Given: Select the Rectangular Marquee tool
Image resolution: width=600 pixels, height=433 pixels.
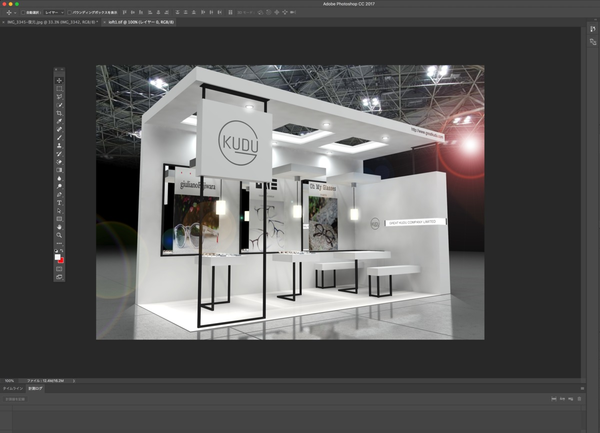Looking at the screenshot, I should point(59,89).
